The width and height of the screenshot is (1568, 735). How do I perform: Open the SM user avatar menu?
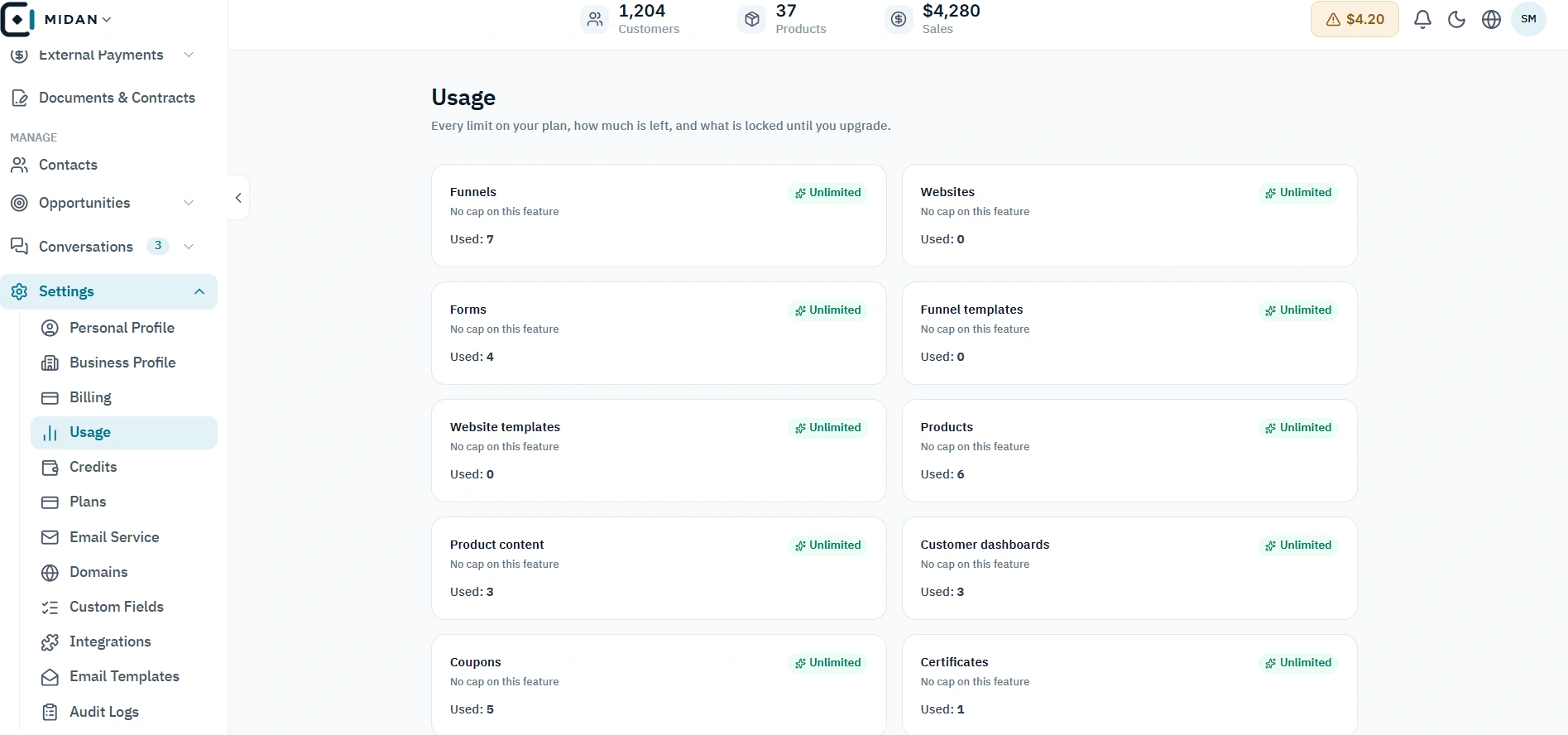1528,19
